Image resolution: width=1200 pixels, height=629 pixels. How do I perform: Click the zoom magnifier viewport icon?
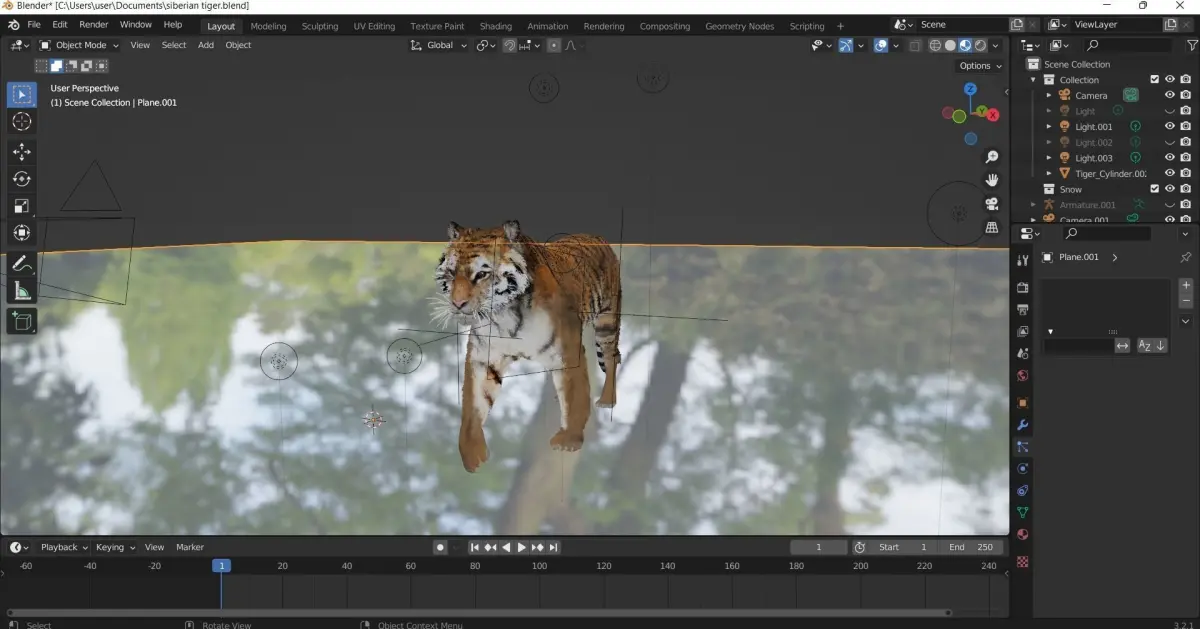tap(992, 157)
